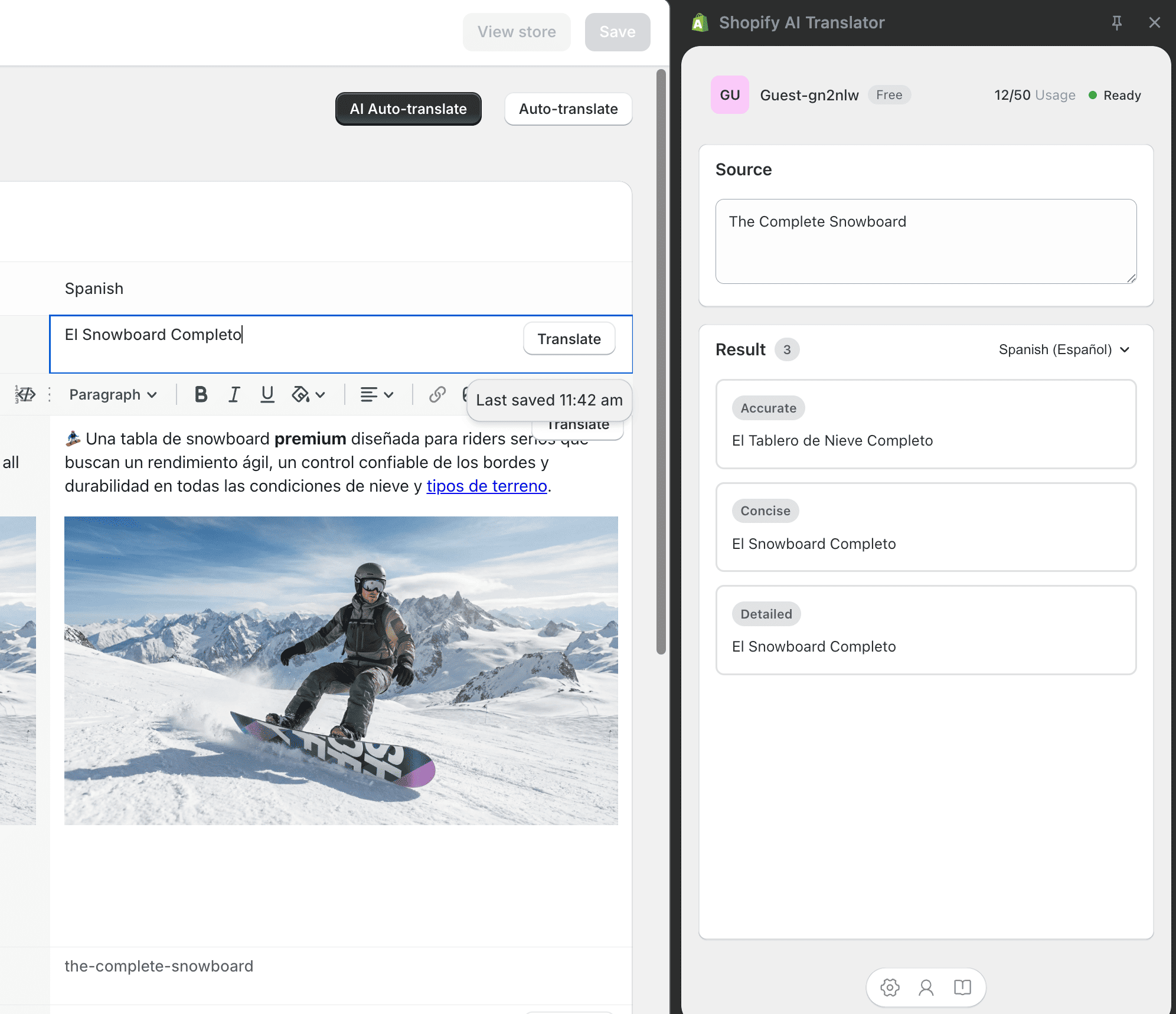Select the Accurate translation result
Image resolution: width=1176 pixels, height=1014 pixels.
[x=925, y=424]
